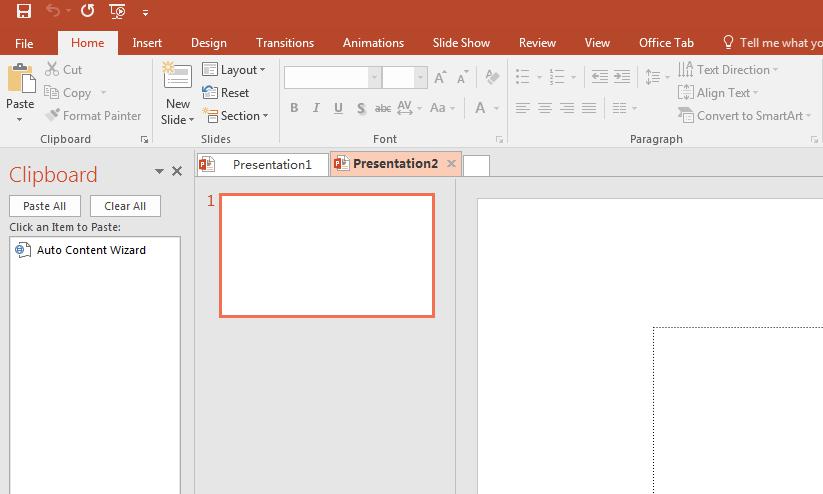Switch to the Design ribbon tab

(209, 43)
